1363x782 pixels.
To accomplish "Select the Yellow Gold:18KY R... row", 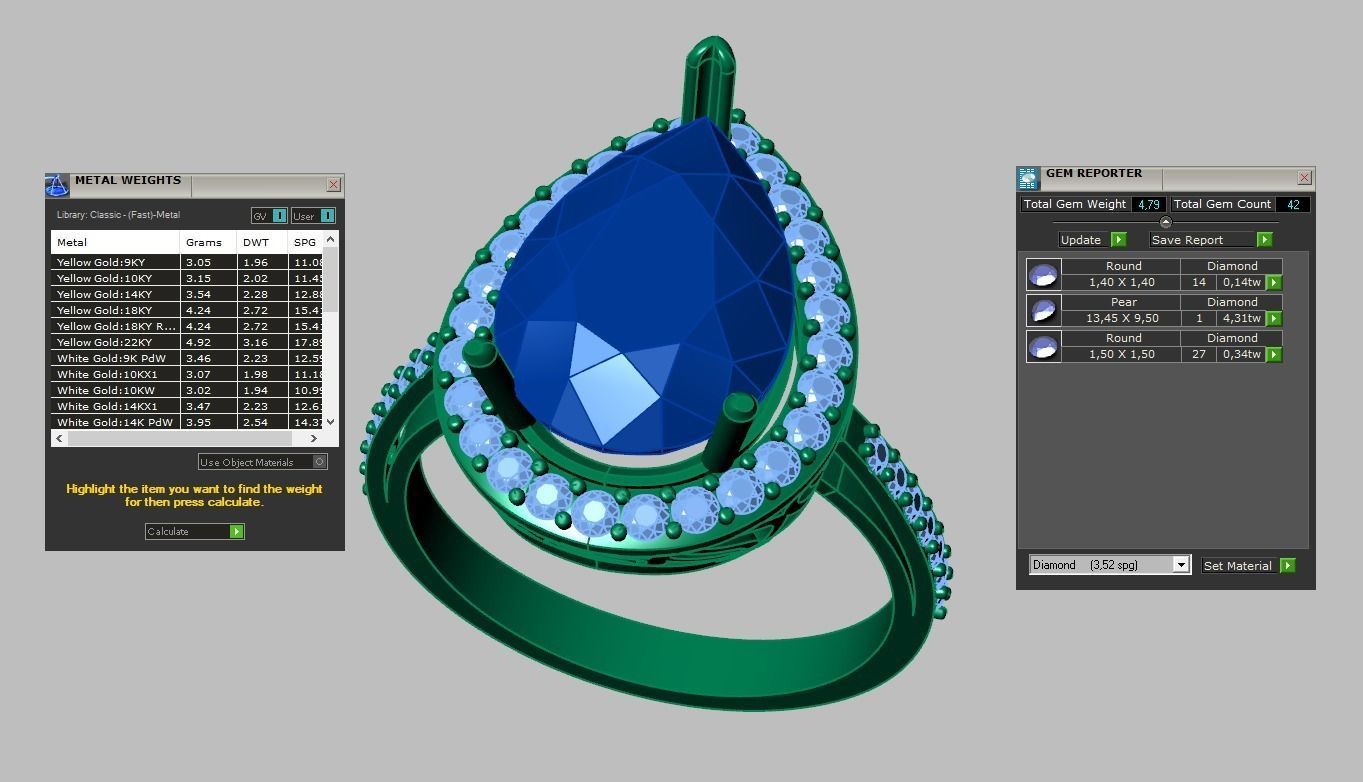I will 187,326.
